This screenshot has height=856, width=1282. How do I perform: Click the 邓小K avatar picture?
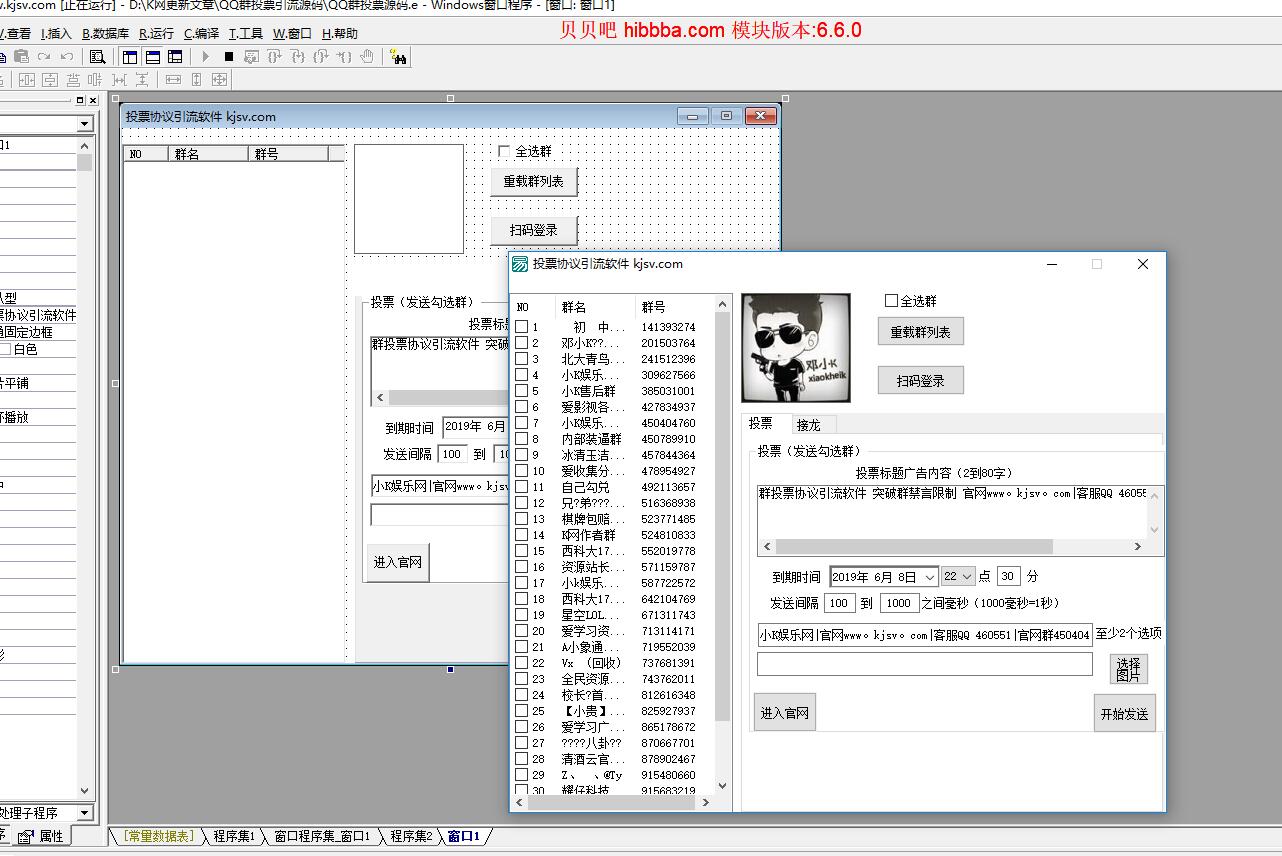(796, 348)
